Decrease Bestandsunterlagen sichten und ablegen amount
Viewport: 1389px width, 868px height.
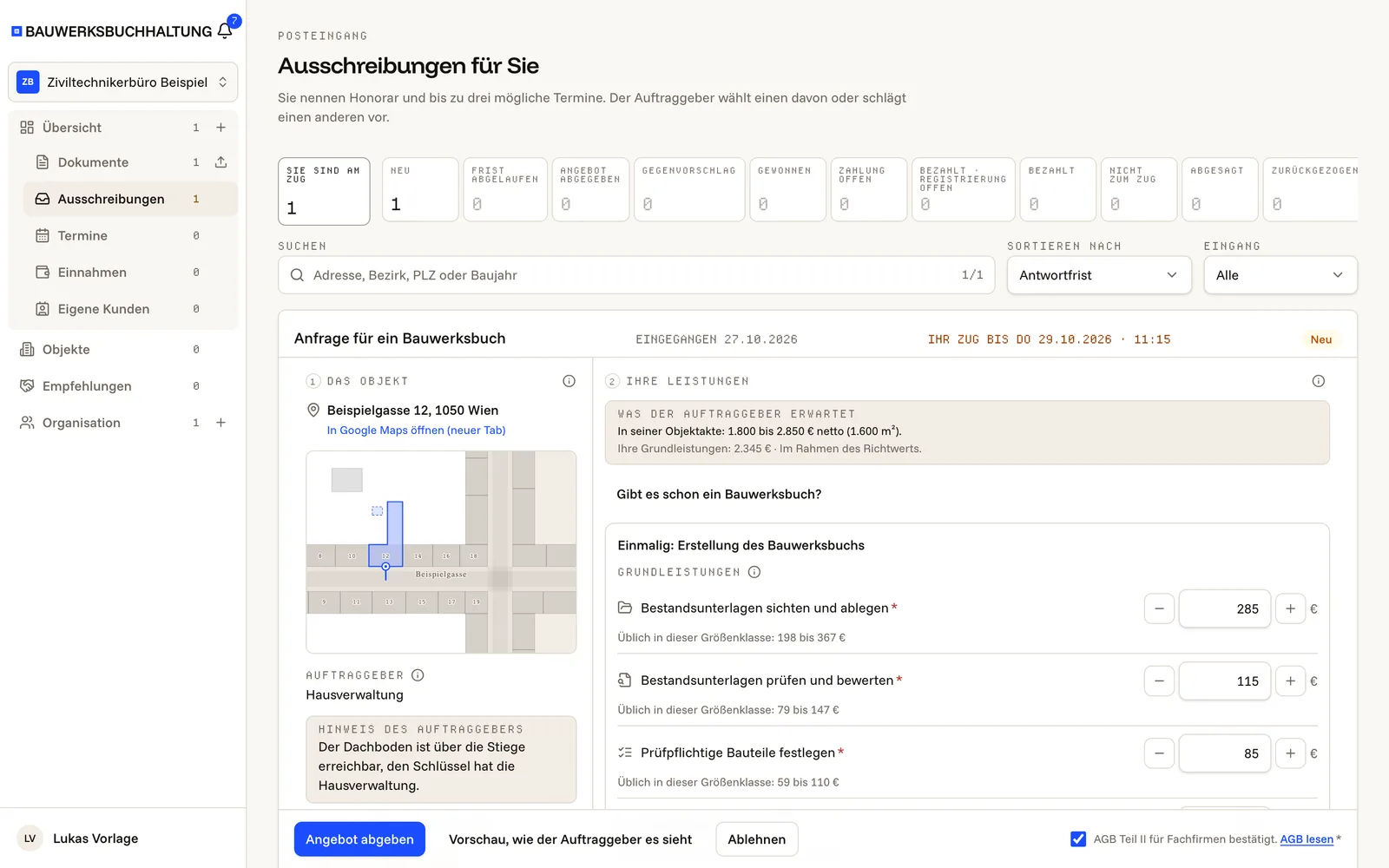click(1159, 608)
